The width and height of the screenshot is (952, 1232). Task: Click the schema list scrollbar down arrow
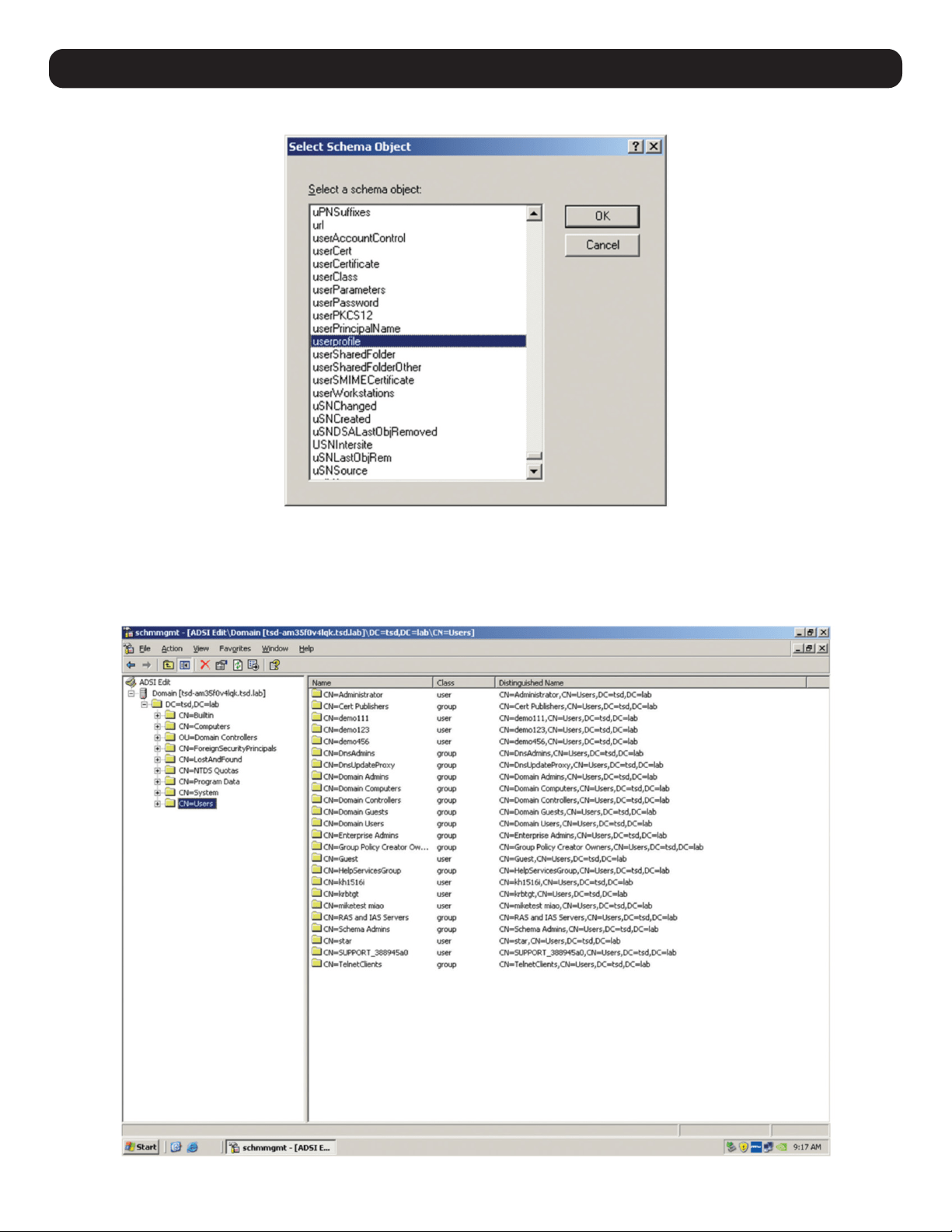point(534,471)
